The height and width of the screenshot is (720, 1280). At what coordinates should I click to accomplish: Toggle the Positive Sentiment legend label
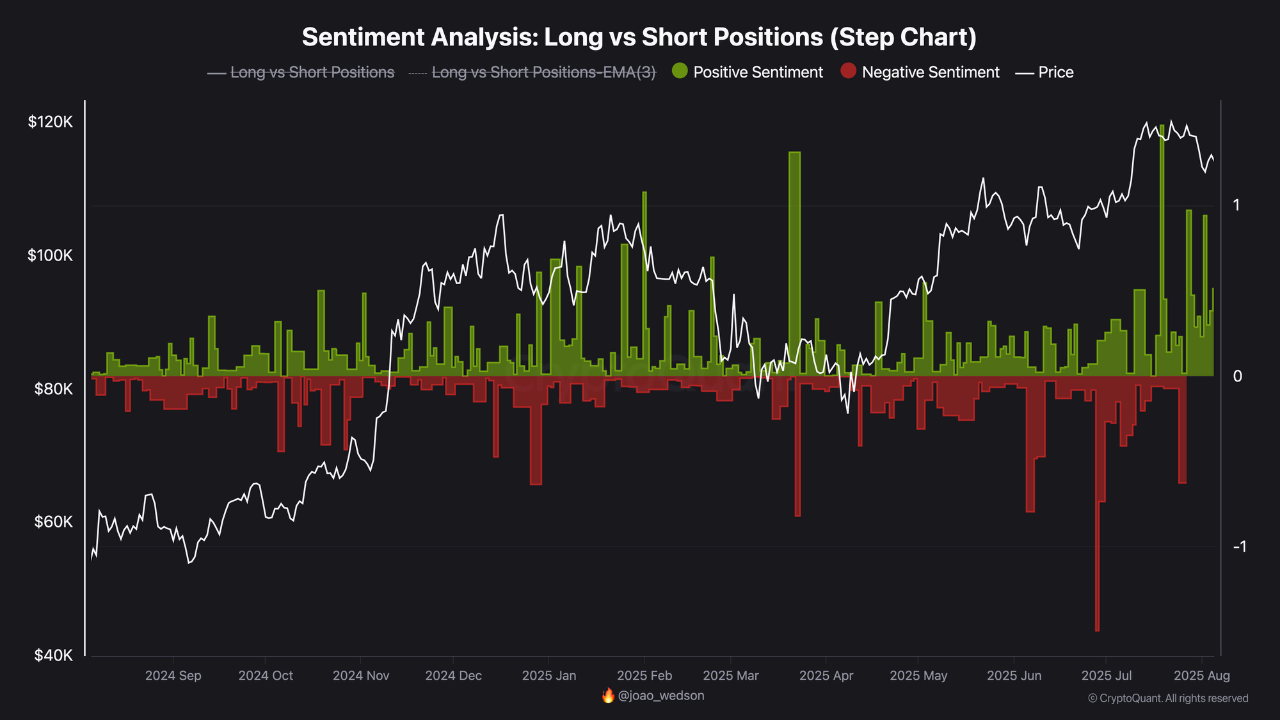[757, 72]
